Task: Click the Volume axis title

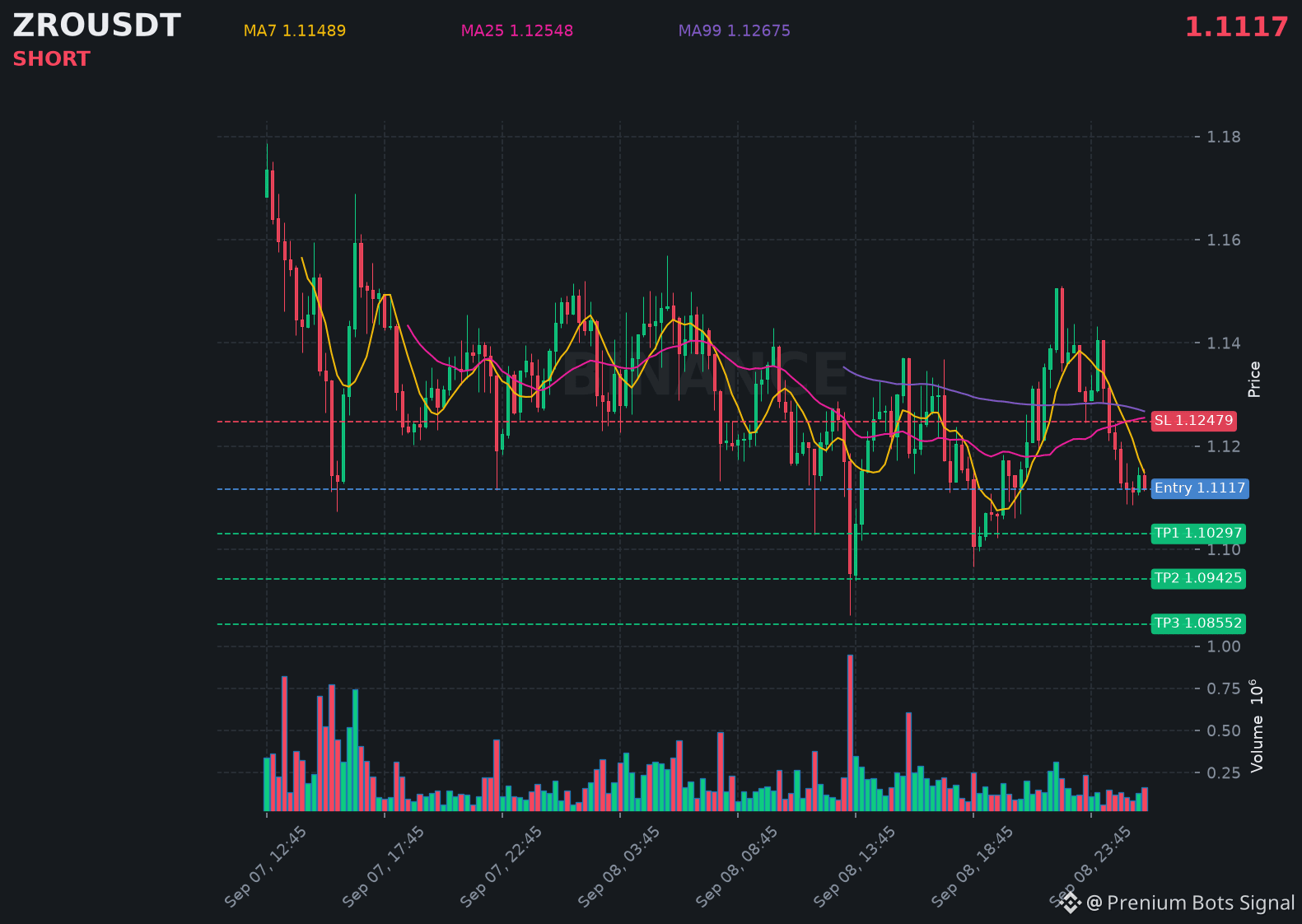Action: [x=1257, y=726]
